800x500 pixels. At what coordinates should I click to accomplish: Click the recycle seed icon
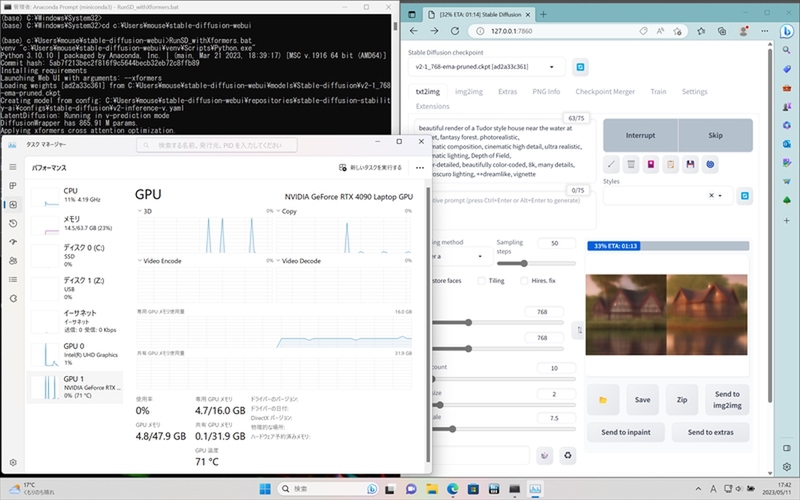(x=567, y=455)
